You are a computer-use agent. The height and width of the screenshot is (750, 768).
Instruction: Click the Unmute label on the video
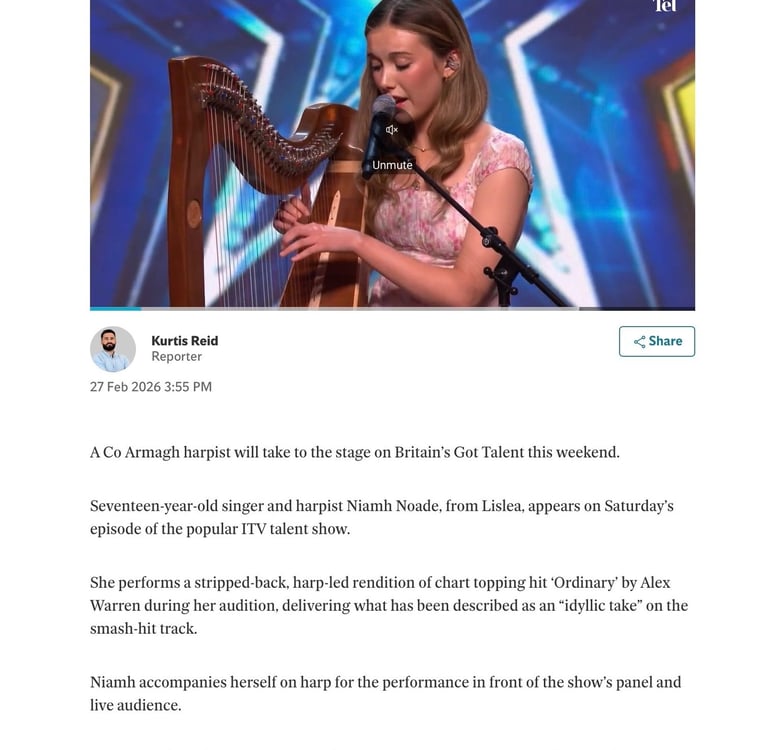(x=392, y=165)
